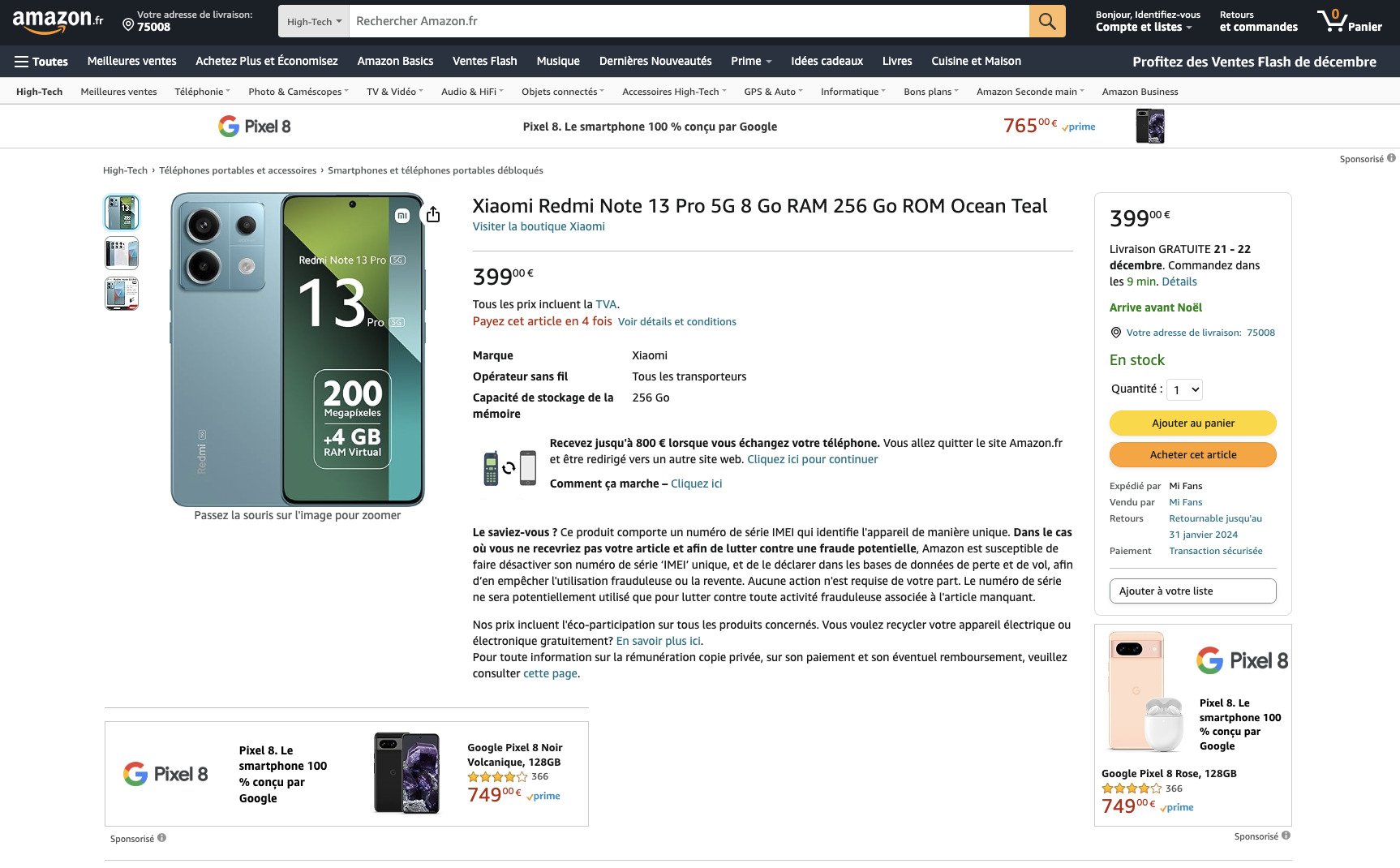Viewport: 1400px width, 868px height.
Task: Open Retours et commandes in header
Action: pos(1259,21)
